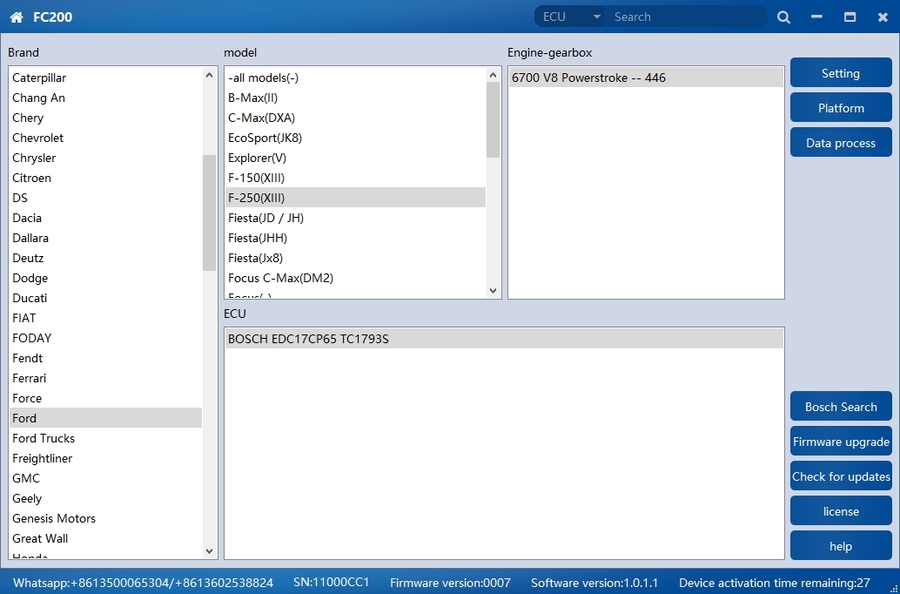Open the Setting panel
Viewport: 900px width, 594px height.
(x=840, y=73)
